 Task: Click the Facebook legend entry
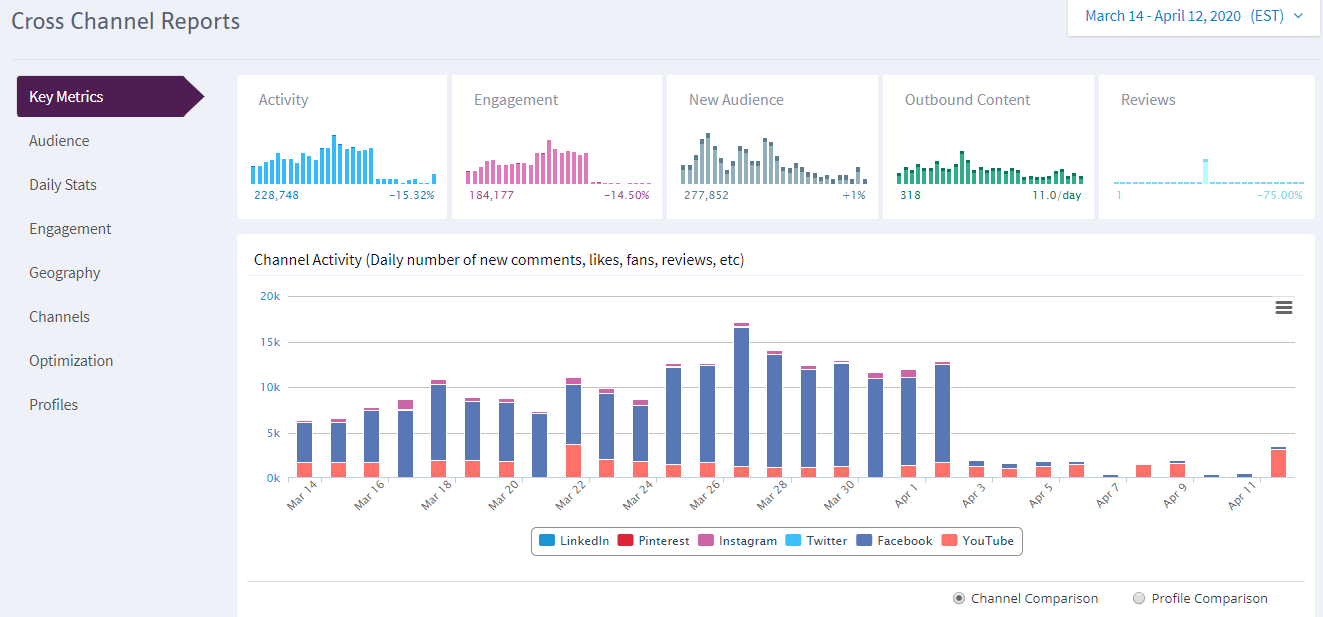coord(895,541)
